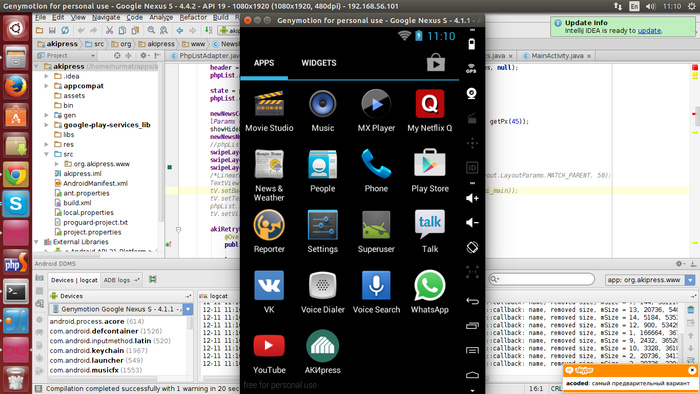The height and width of the screenshot is (394, 700).
Task: Expand the org.akipress.www package
Action: pos(57,164)
